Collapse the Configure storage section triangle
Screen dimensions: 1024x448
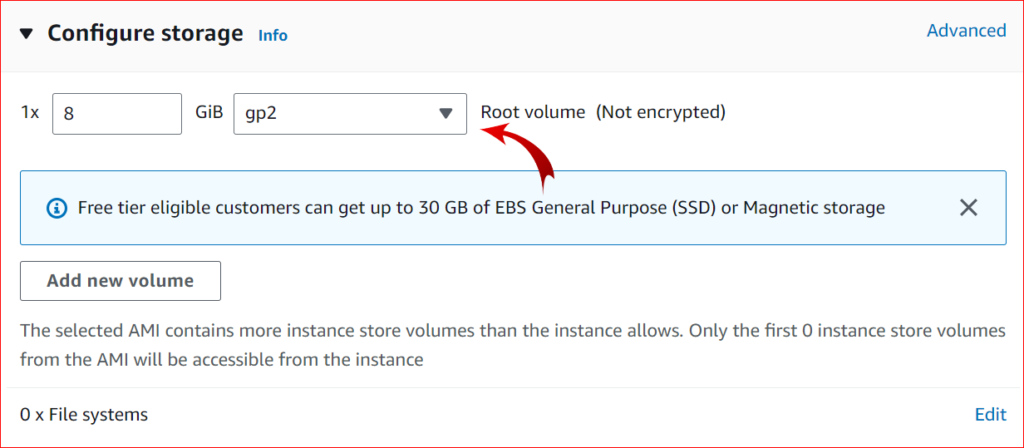tap(26, 34)
